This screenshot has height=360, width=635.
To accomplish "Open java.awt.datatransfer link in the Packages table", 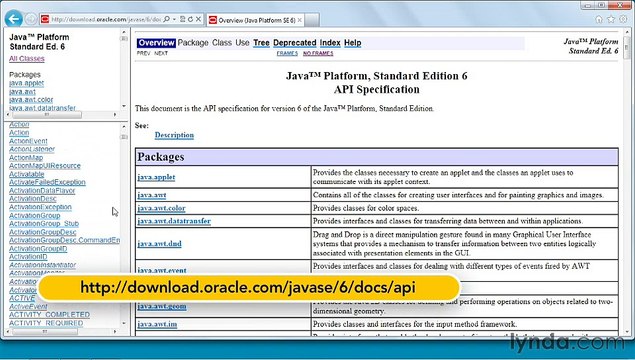I will click(174, 221).
